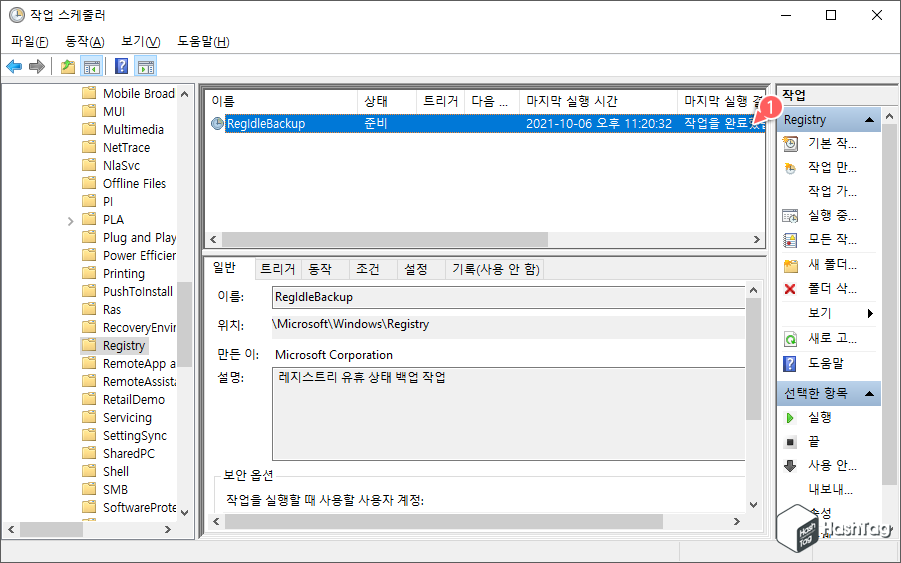The width and height of the screenshot is (901, 563).
Task: Click the tree pane vertical scrollbar thumb
Action: [184, 325]
